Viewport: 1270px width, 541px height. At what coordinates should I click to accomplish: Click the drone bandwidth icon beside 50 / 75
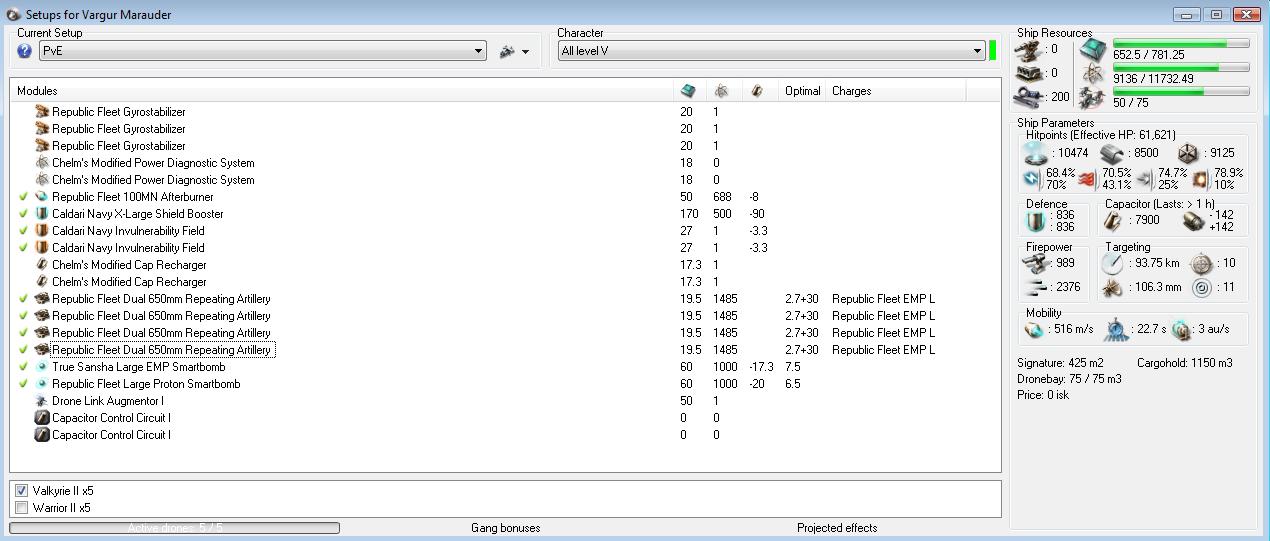[x=1093, y=97]
